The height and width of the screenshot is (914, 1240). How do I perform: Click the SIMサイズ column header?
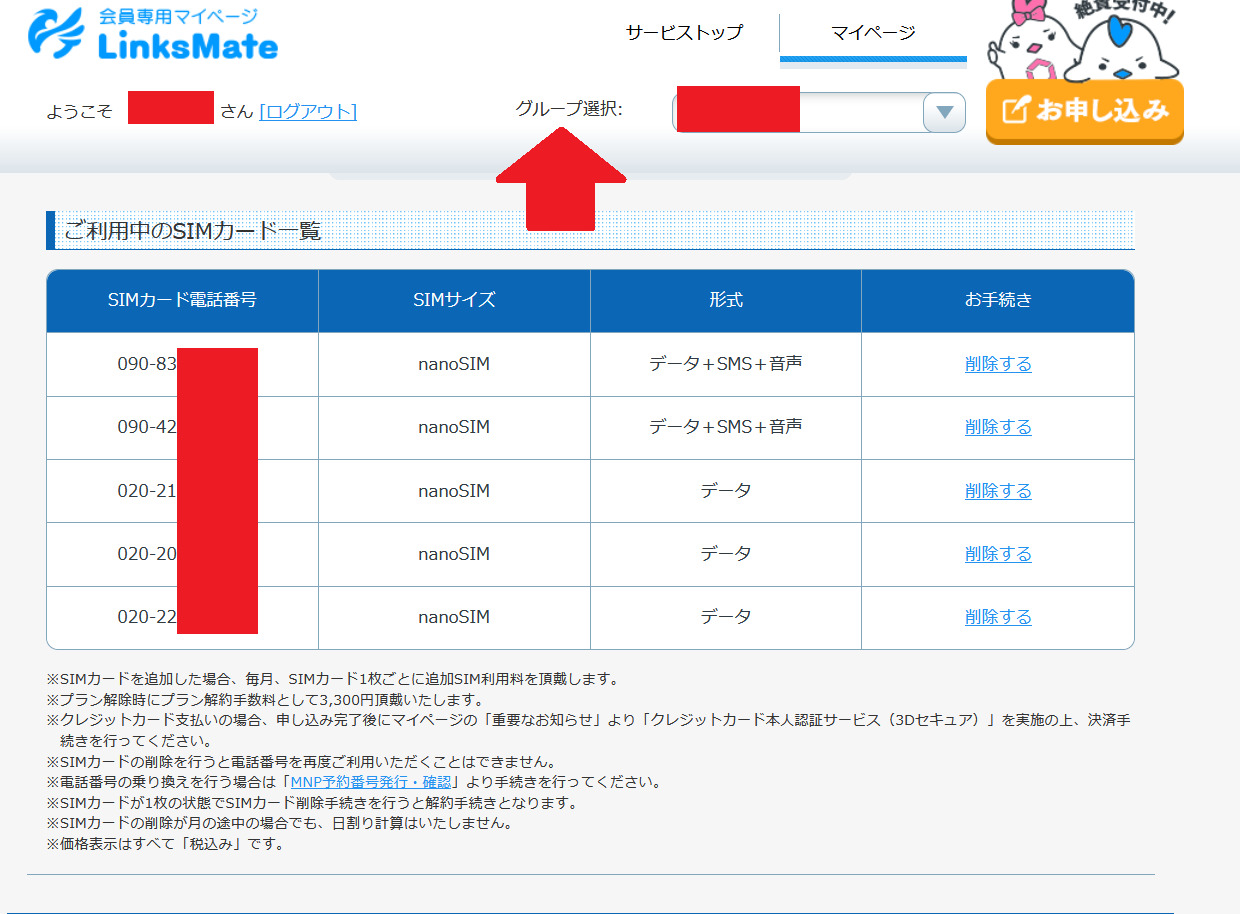pyautogui.click(x=454, y=300)
